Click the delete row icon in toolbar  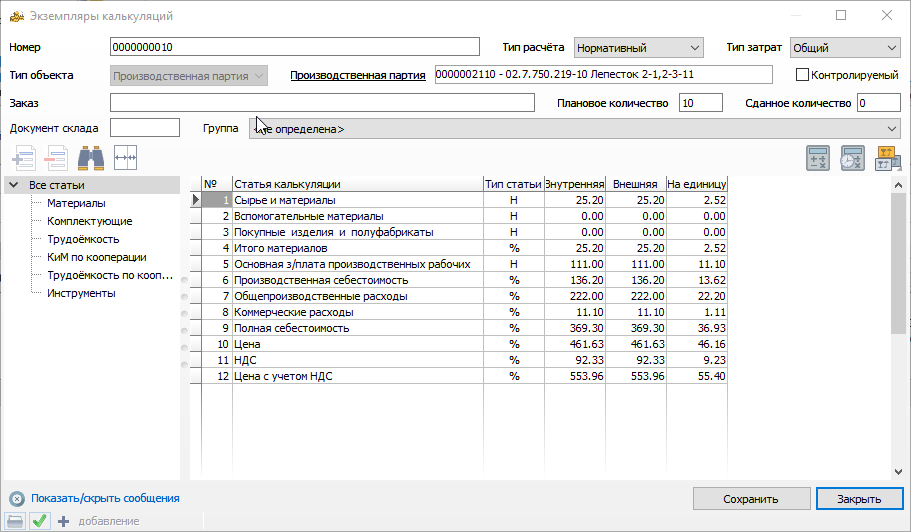(56, 158)
